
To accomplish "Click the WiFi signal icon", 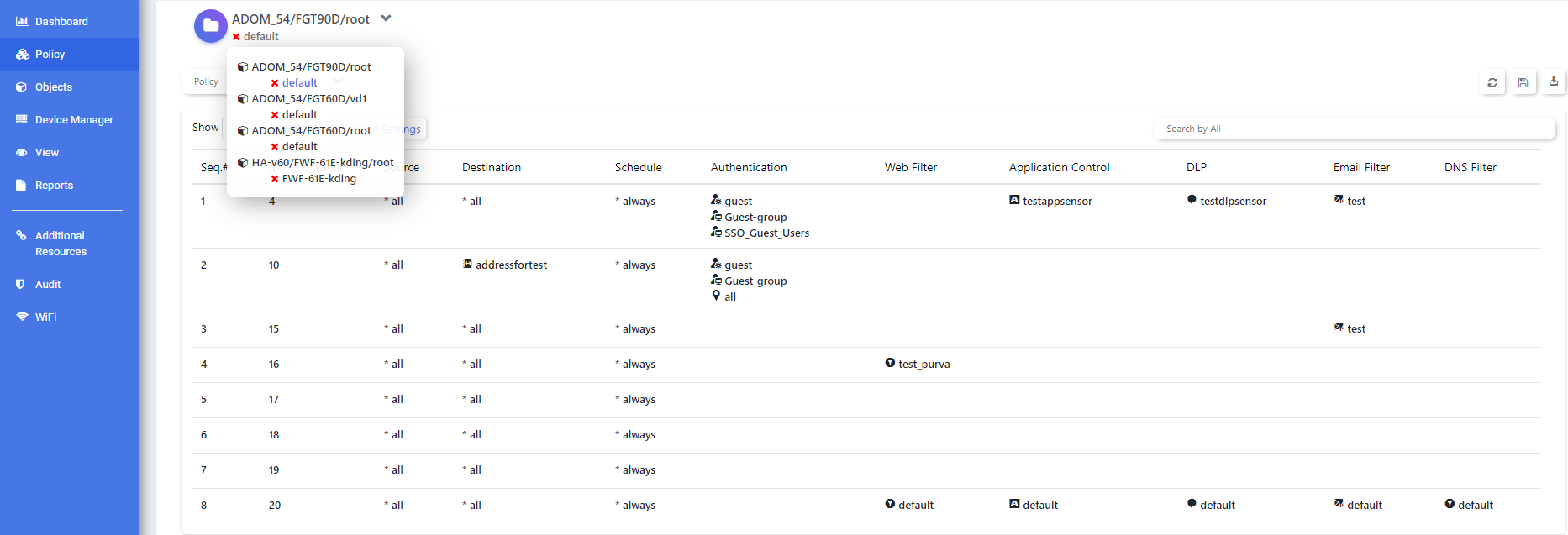I will coord(22,317).
